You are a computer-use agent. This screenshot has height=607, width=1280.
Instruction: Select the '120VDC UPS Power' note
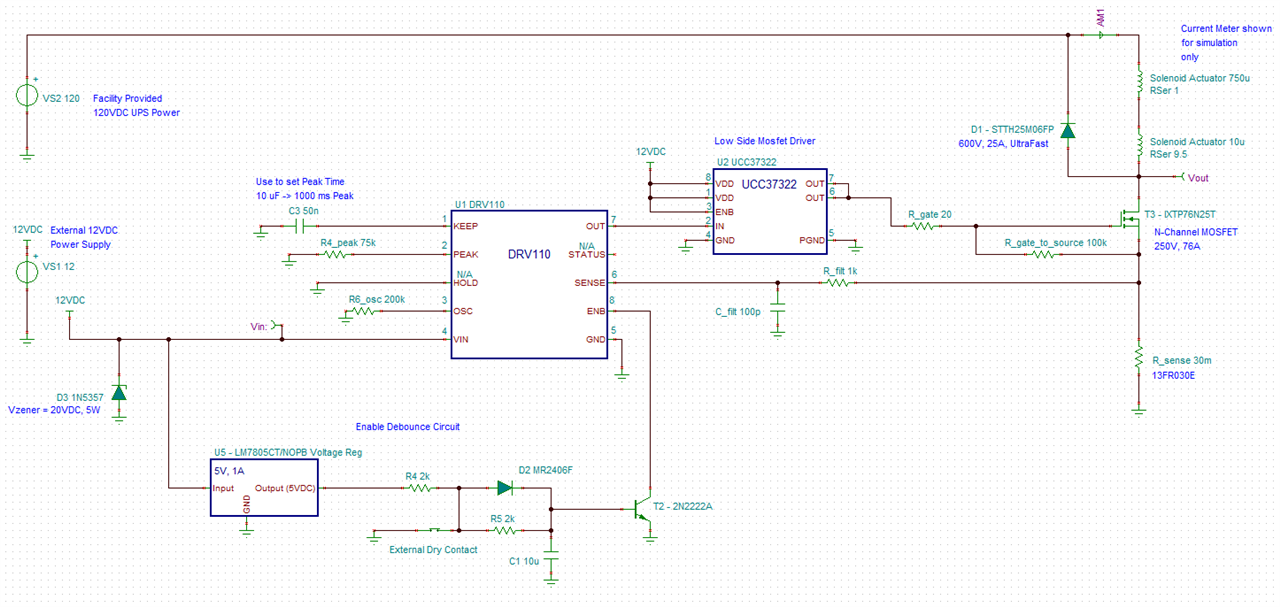click(136, 113)
